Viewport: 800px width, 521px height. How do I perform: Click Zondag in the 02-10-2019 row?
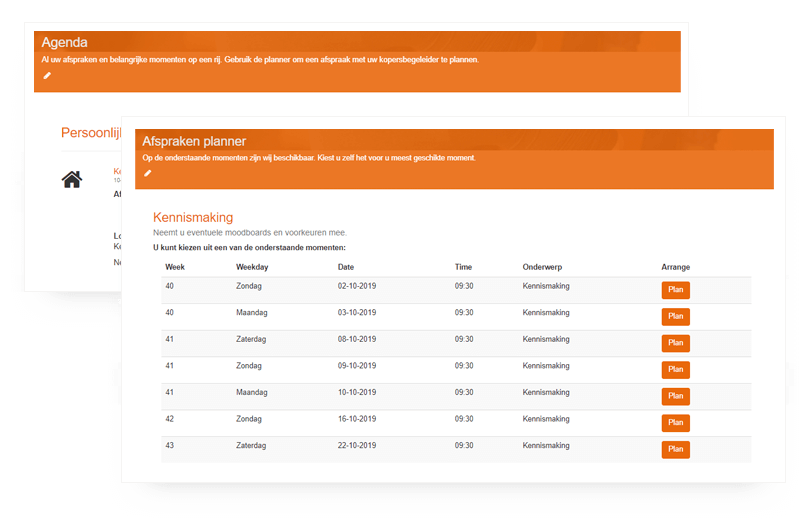[x=248, y=286]
